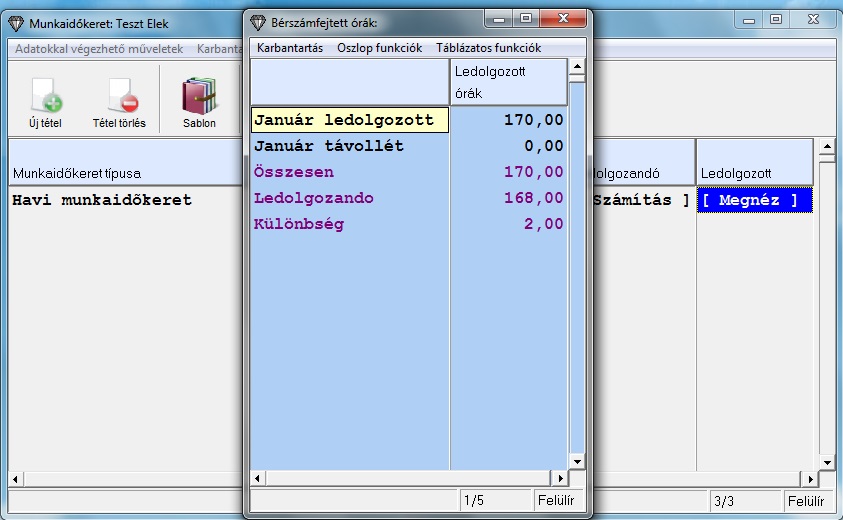This screenshot has height=520, width=843.
Task: Click the Tétel törlés toolbar icon
Action: pos(119,97)
